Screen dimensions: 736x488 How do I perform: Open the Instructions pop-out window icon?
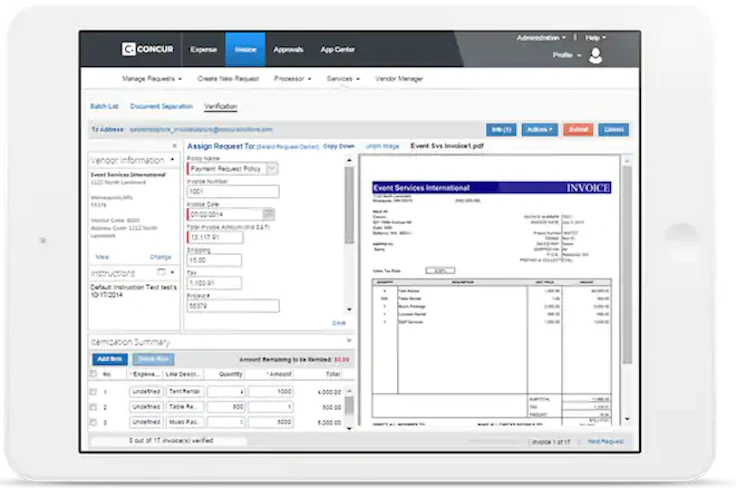click(x=161, y=272)
